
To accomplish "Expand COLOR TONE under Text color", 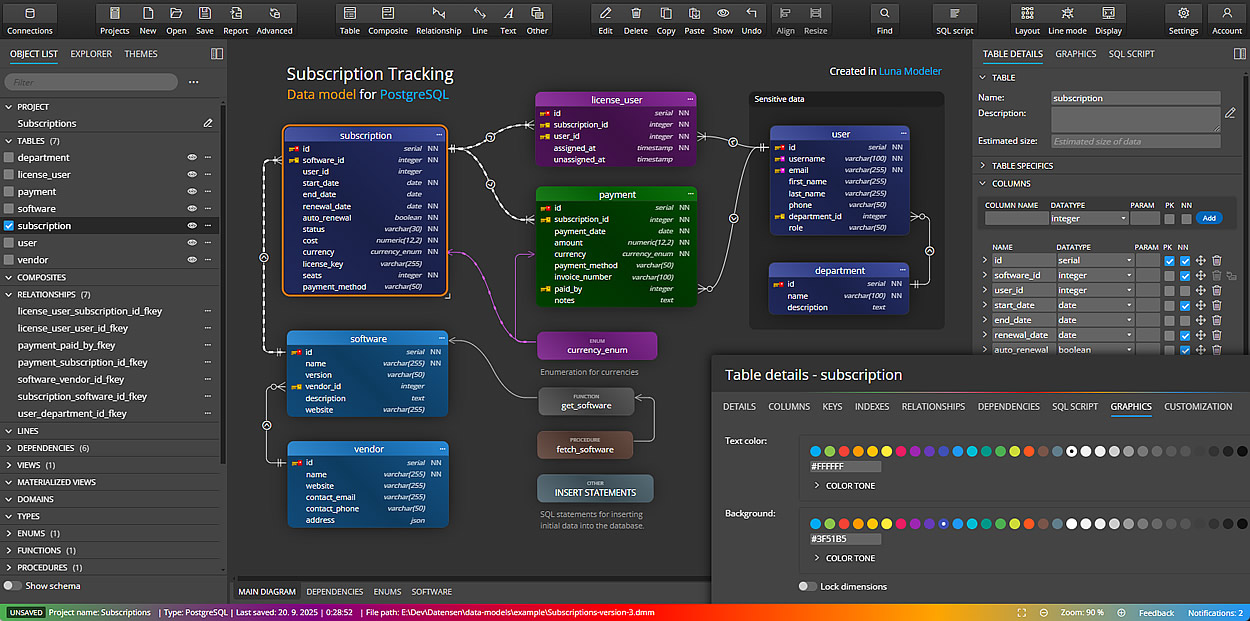I will [x=818, y=486].
